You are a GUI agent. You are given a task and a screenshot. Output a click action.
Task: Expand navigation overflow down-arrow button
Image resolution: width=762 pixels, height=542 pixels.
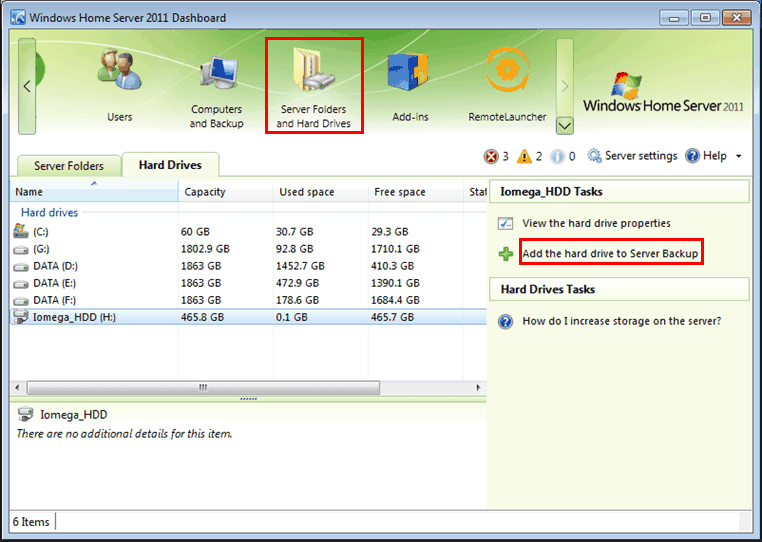(565, 125)
